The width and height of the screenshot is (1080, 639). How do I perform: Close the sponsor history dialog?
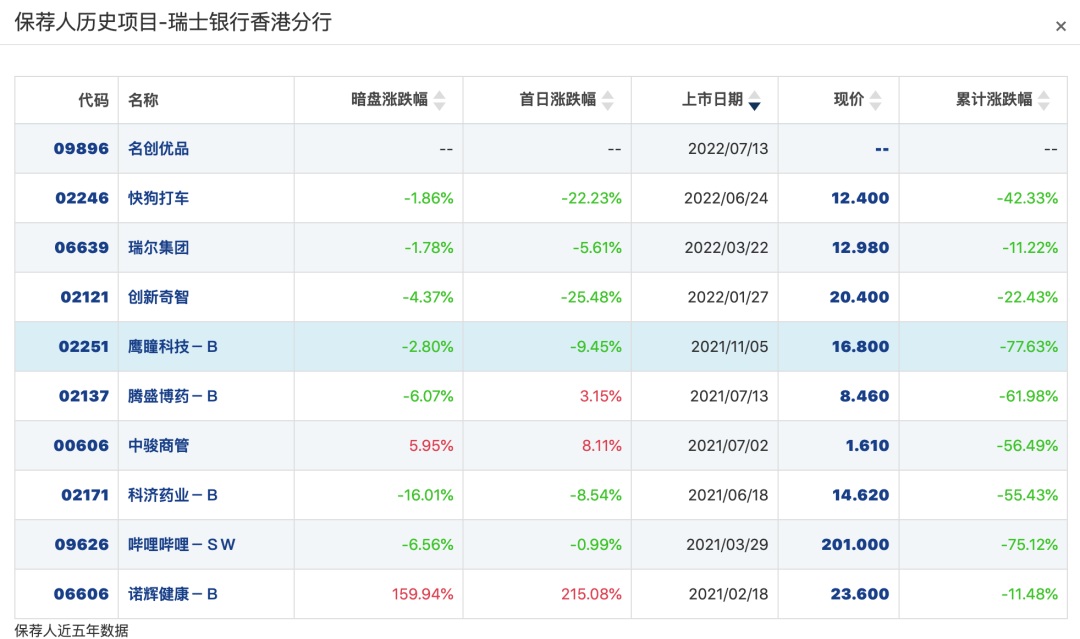(x=1061, y=26)
